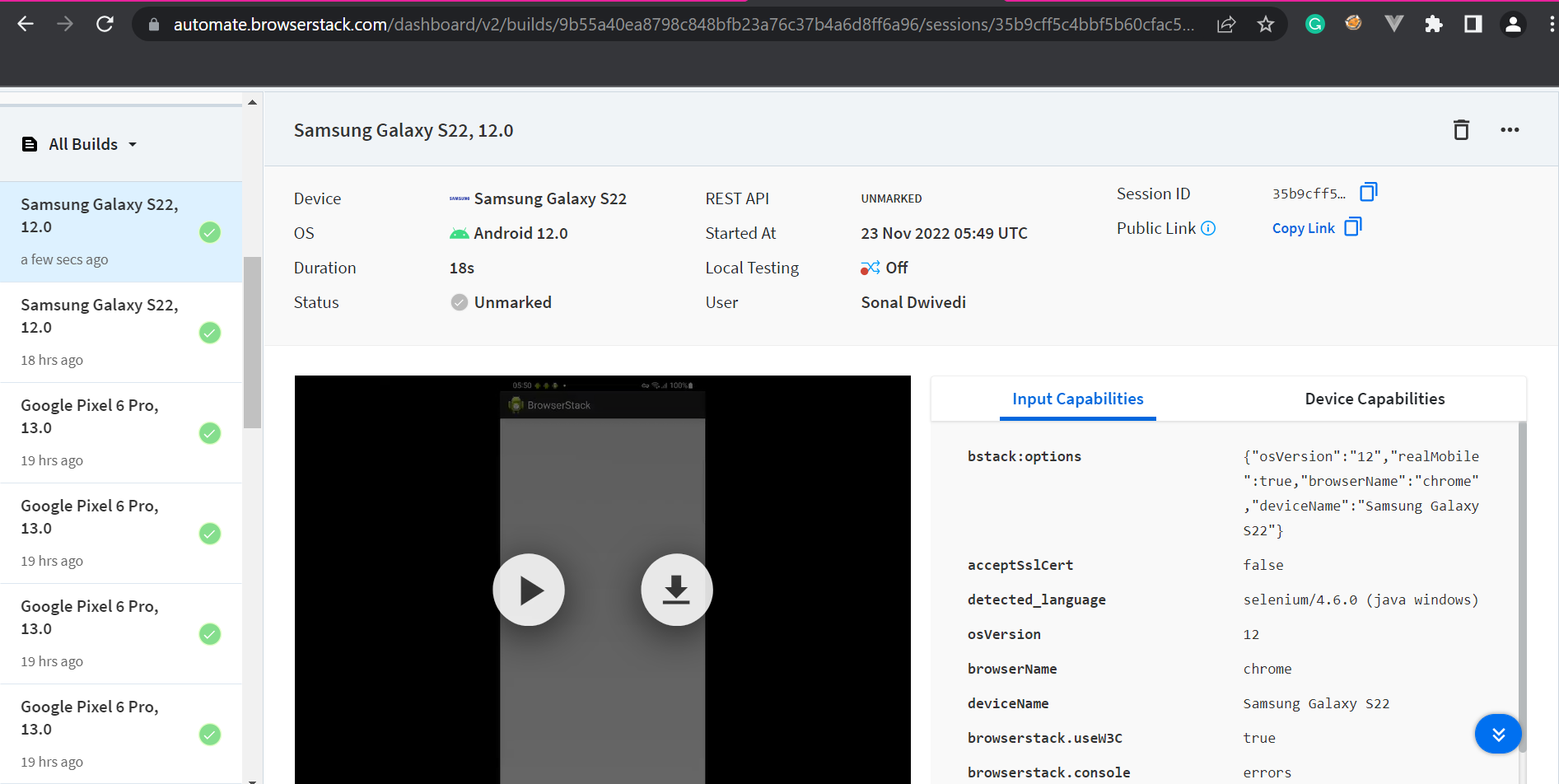
Task: Click the detected_language value selenium/4.6.0
Action: tap(1361, 600)
